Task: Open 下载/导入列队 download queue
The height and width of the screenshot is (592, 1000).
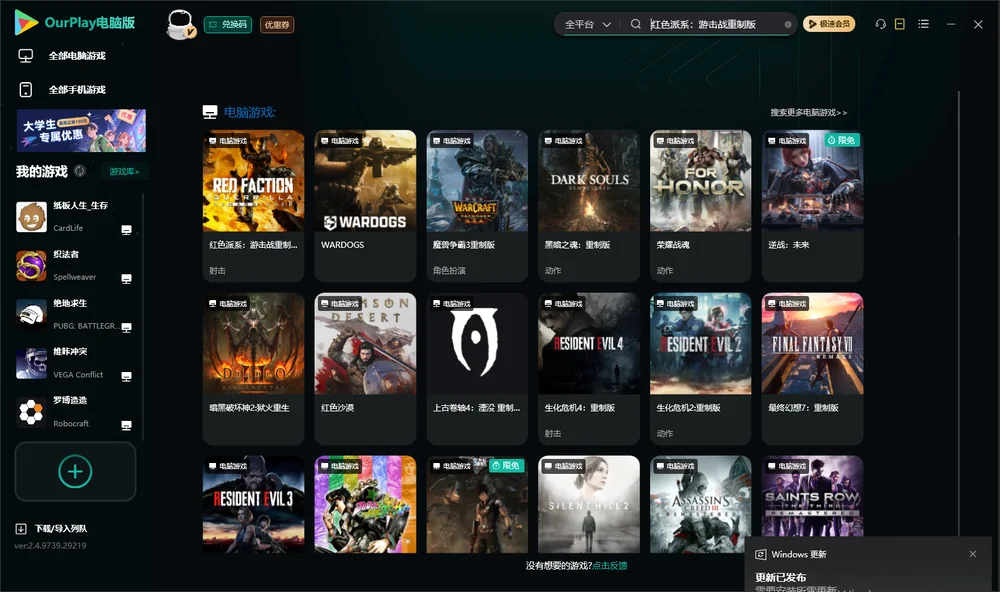Action: coord(52,529)
